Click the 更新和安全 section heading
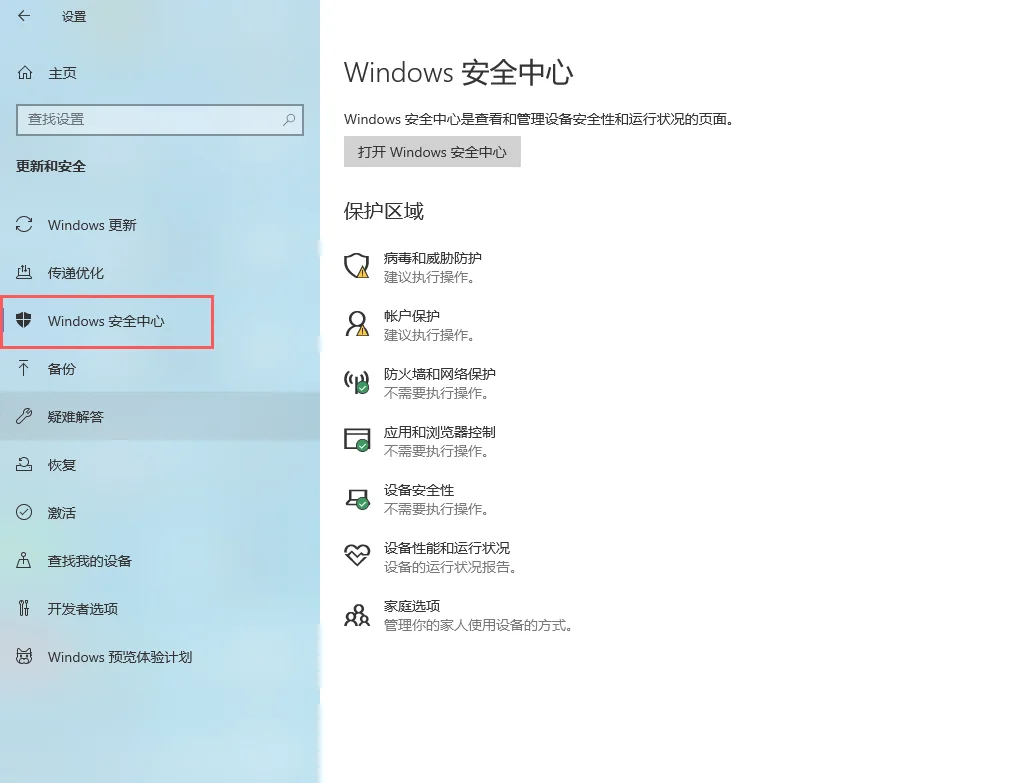This screenshot has width=1009, height=783. coord(51,166)
